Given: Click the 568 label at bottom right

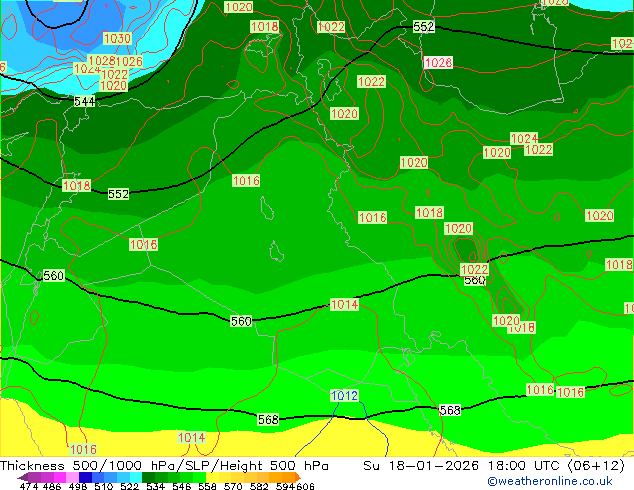Looking at the screenshot, I should [x=450, y=410].
